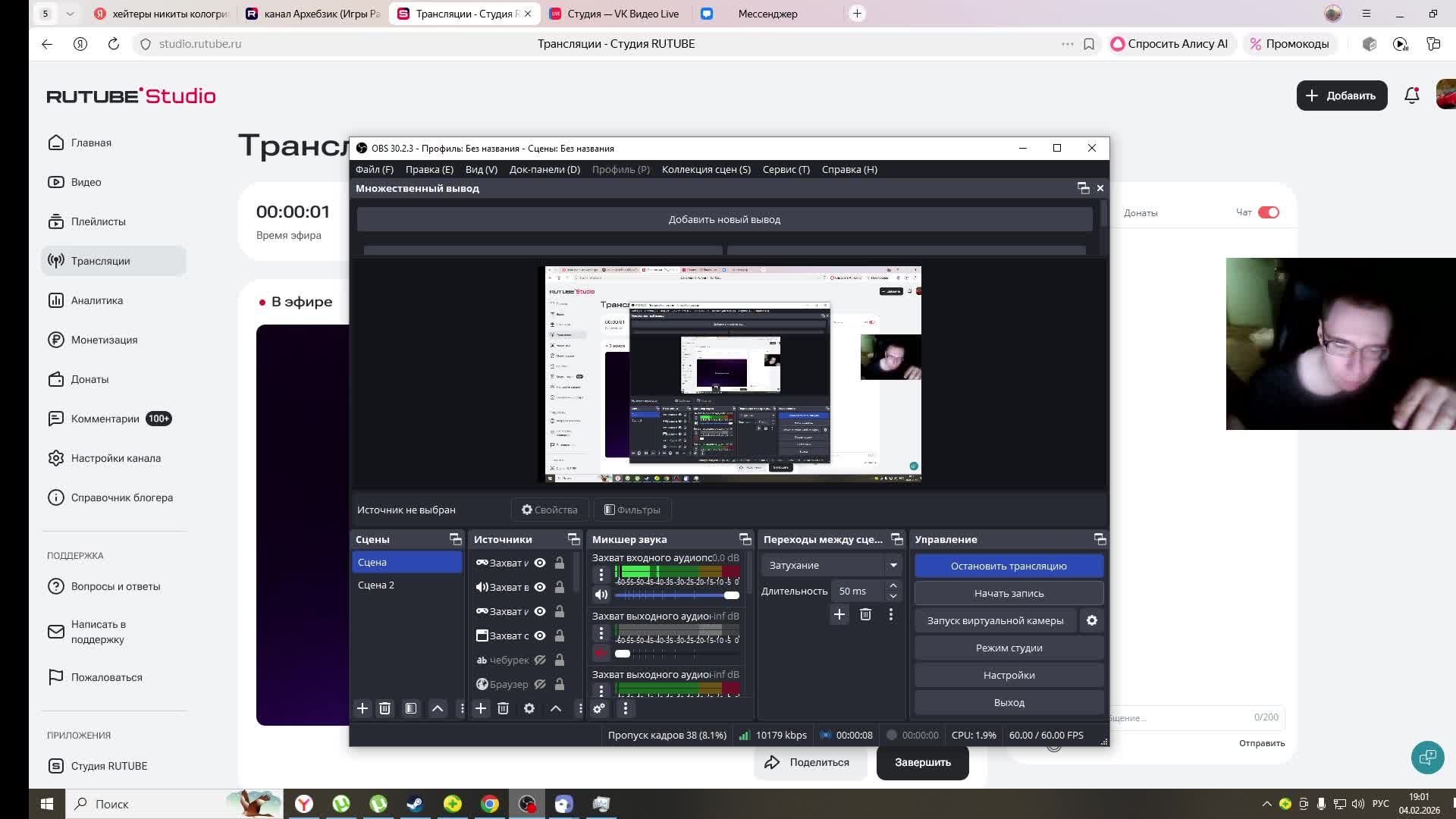Click Добавить новый вывод button

[724, 219]
